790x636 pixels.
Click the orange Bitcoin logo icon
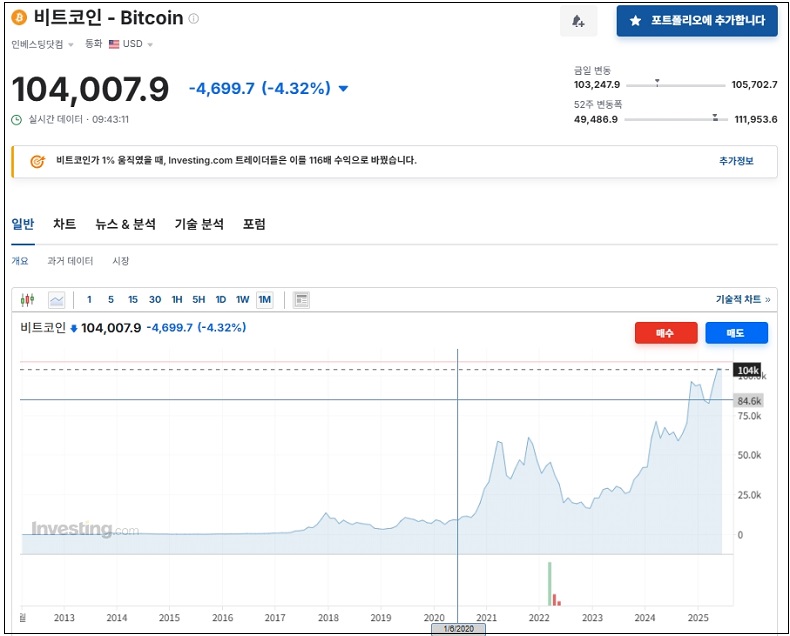pyautogui.click(x=19, y=18)
